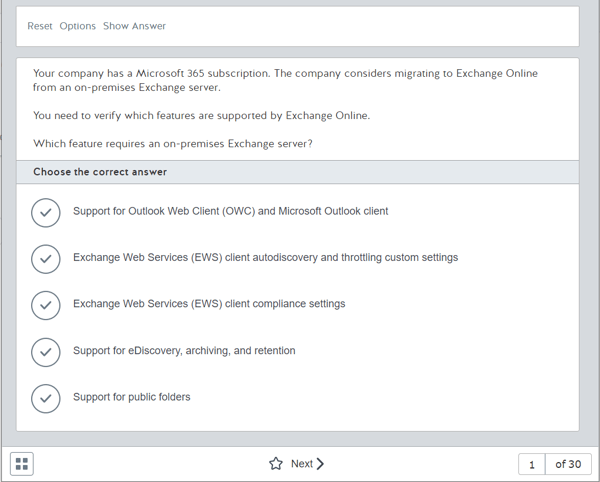Mark question with the star icon
The height and width of the screenshot is (482, 600).
(x=276, y=464)
